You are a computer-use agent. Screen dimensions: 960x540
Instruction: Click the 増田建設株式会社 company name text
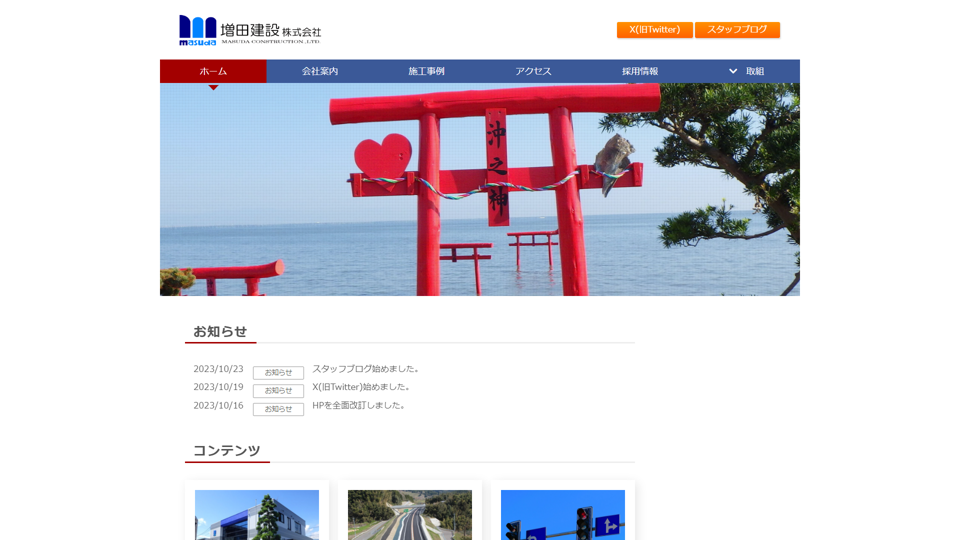270,31
